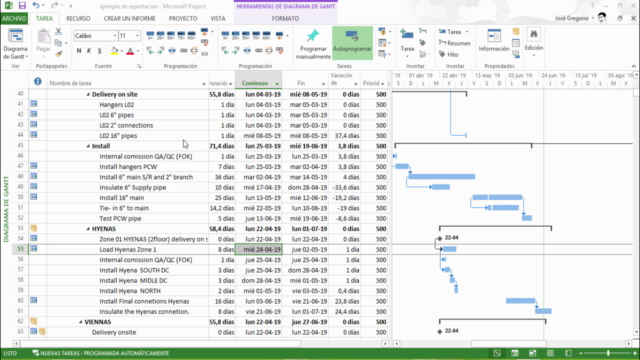Screen dimensions: 640x360
Task: Open the Nombre de tarea column filter arrow
Action: [204, 84]
